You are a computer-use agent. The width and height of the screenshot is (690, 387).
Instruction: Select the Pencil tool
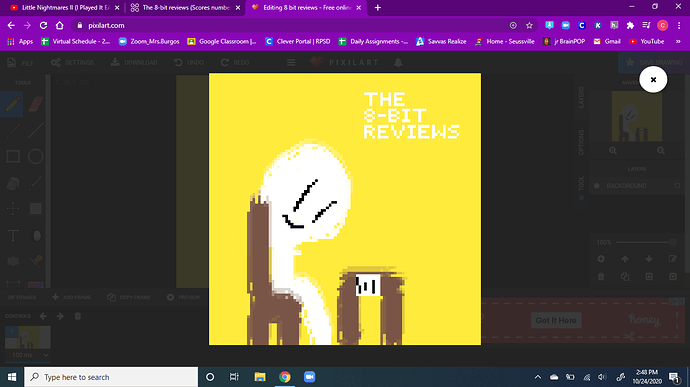(x=12, y=104)
